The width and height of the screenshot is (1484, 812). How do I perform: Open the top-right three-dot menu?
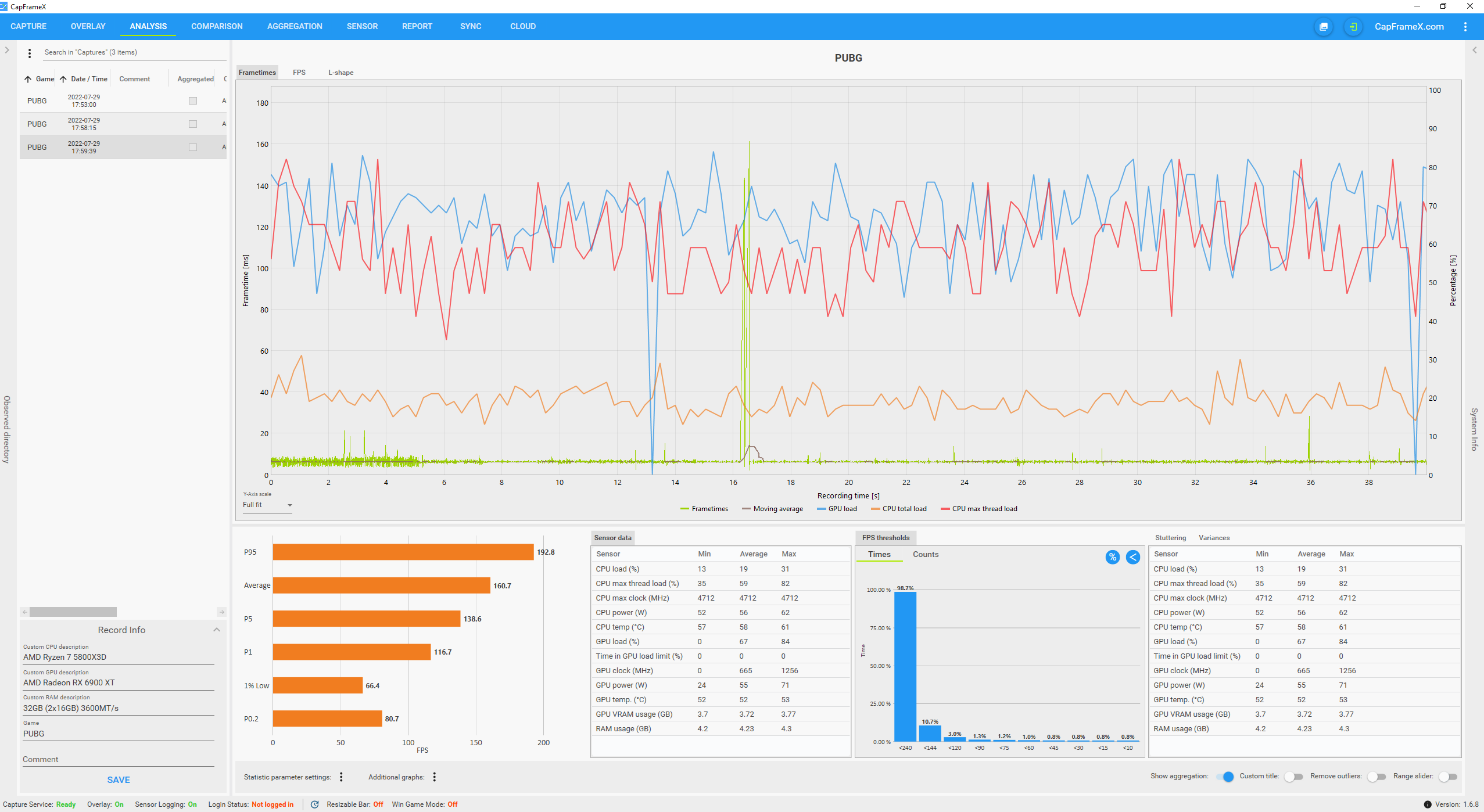pos(1465,27)
